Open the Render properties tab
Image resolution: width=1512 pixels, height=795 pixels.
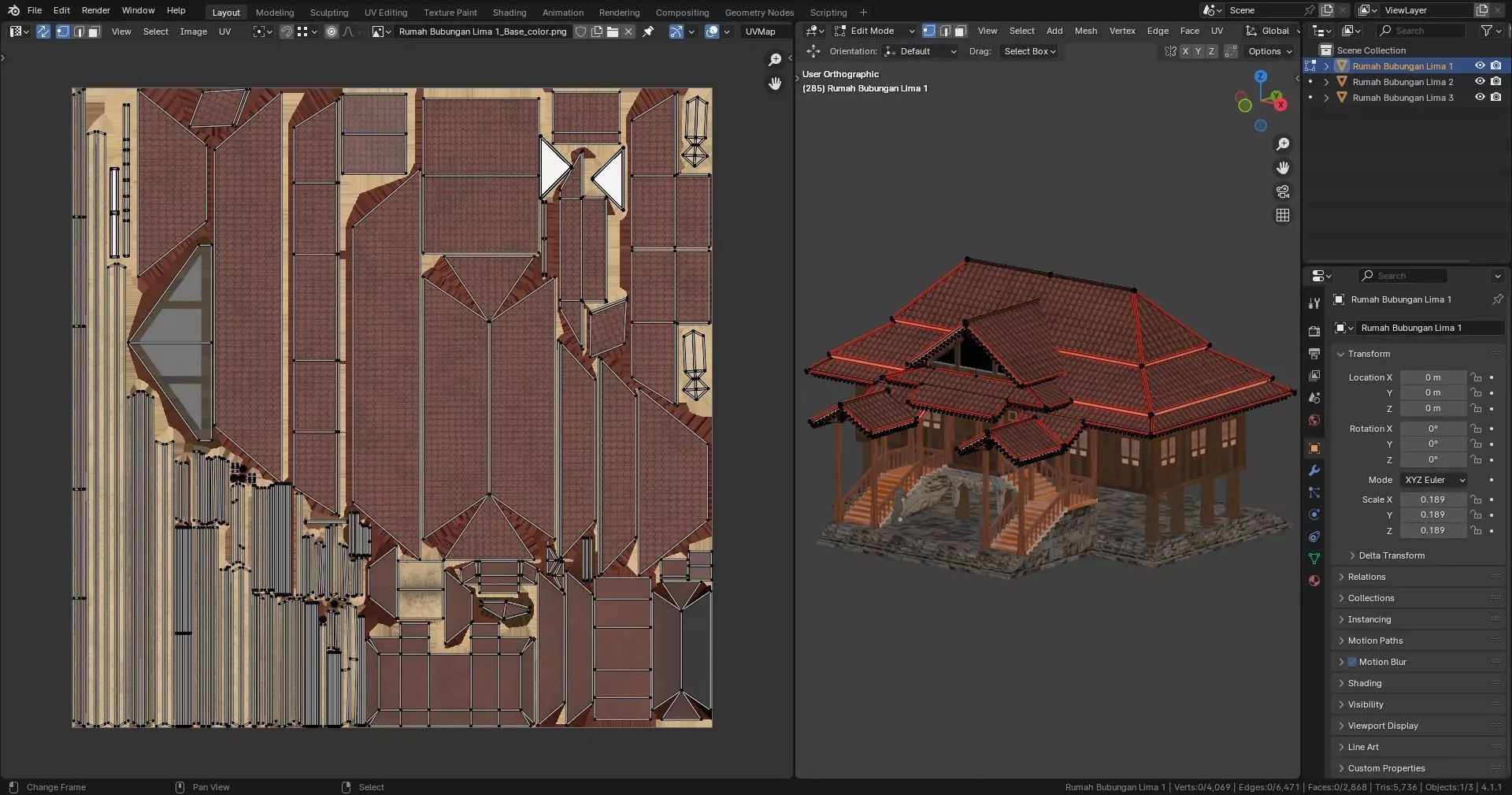click(1314, 332)
